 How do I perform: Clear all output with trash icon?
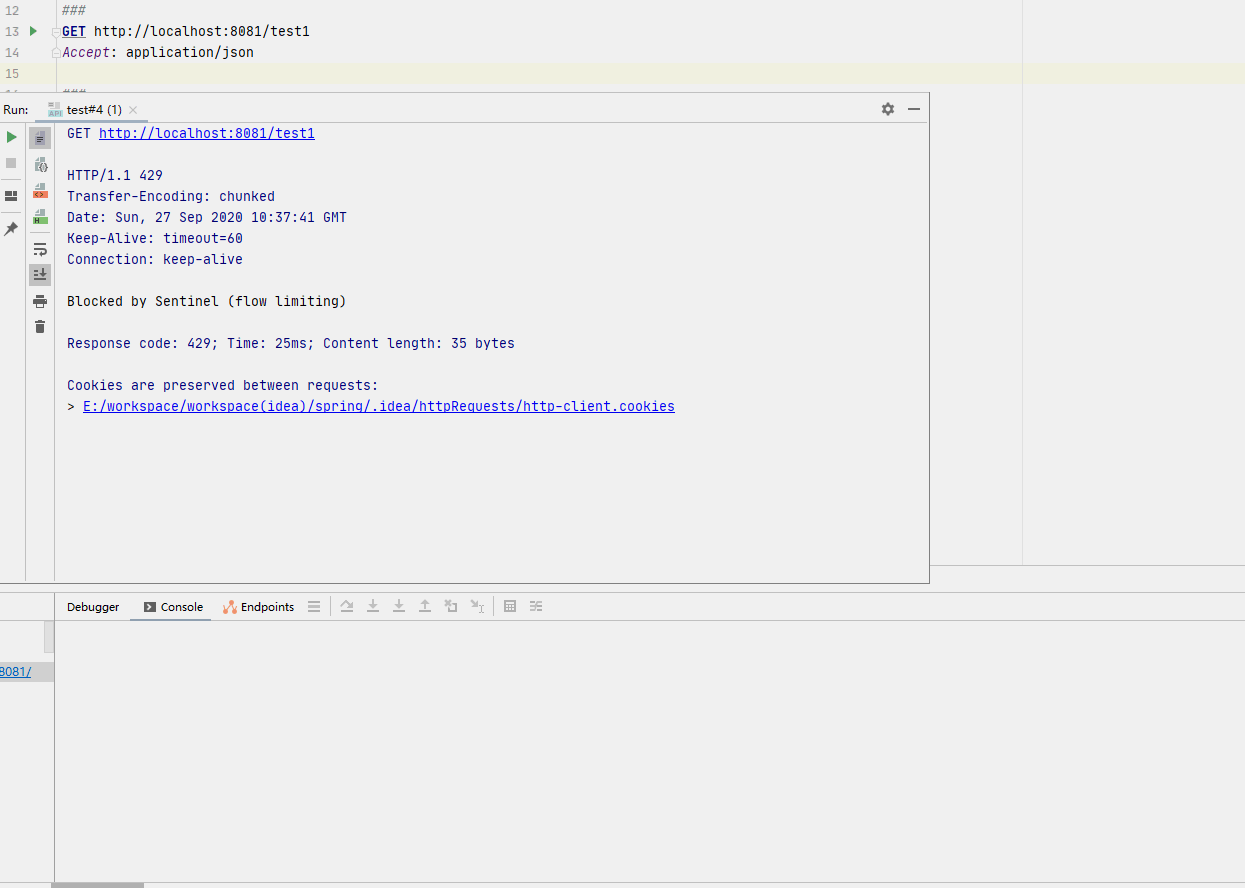coord(40,327)
